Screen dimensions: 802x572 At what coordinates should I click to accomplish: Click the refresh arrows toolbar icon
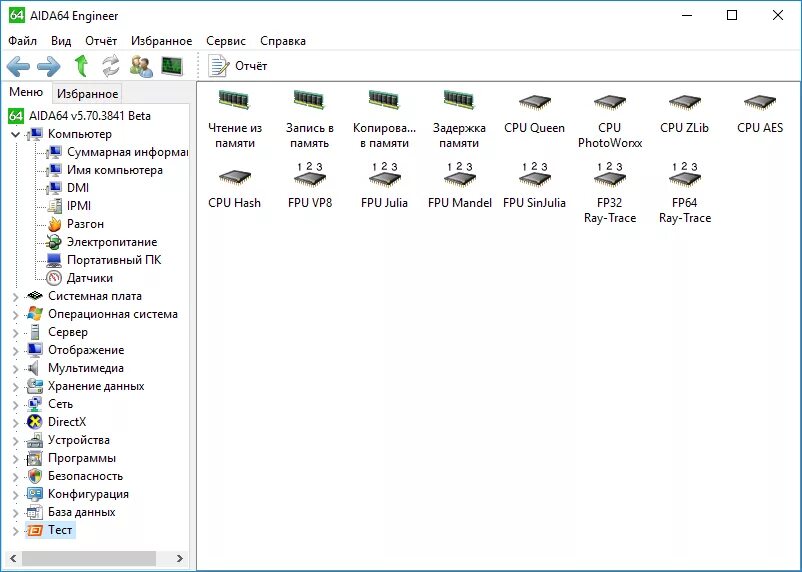point(110,66)
